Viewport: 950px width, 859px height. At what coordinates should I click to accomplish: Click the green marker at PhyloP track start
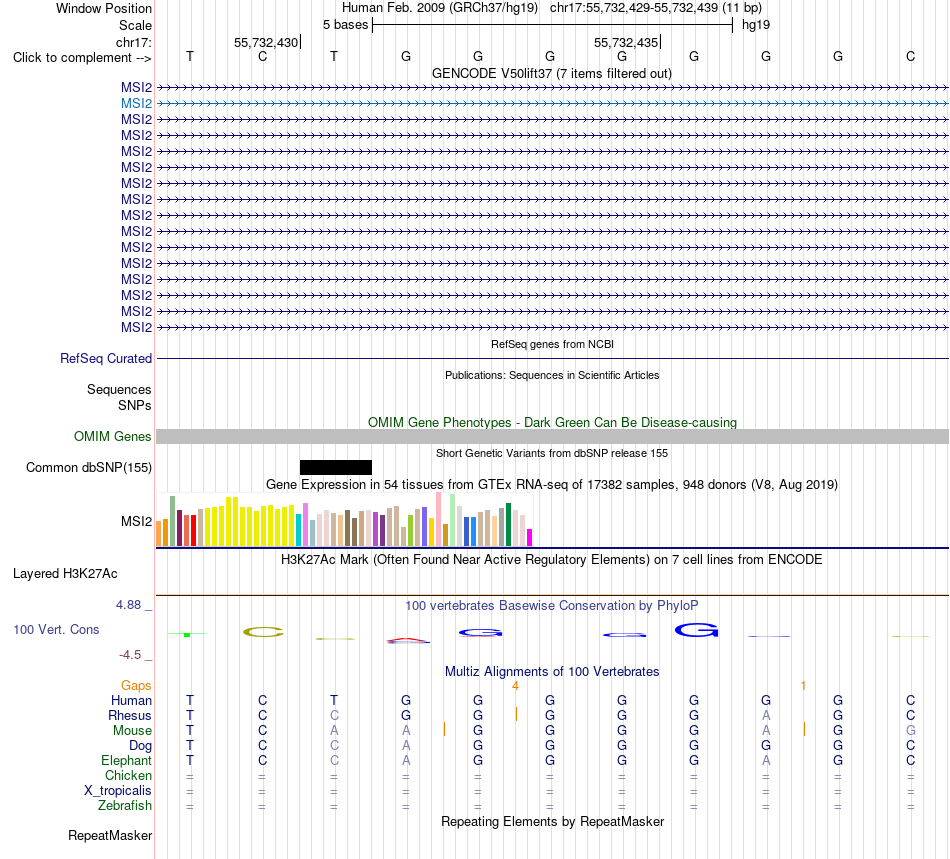click(x=187, y=634)
